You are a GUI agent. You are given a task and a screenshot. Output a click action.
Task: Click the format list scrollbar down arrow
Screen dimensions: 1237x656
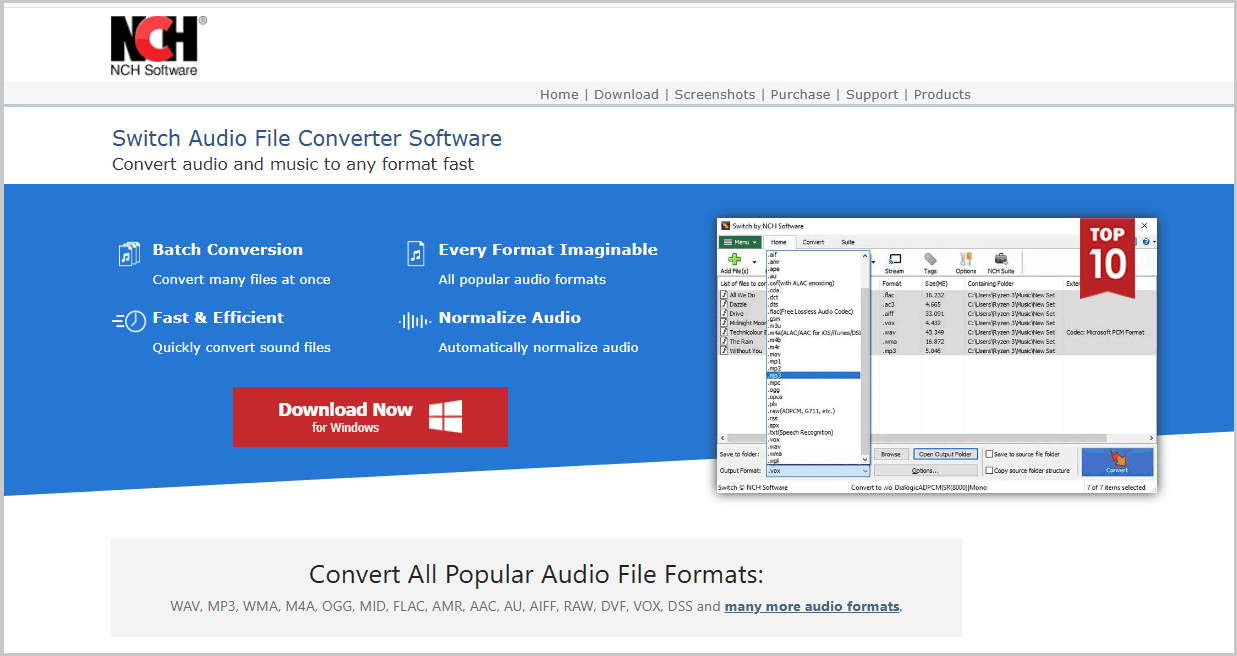click(x=865, y=459)
